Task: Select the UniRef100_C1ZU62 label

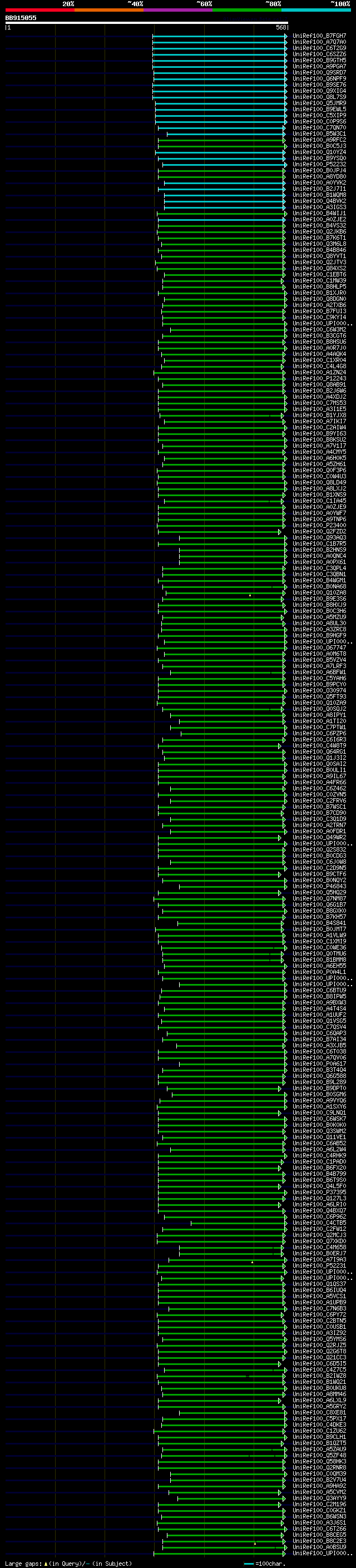Action: pos(319,1431)
